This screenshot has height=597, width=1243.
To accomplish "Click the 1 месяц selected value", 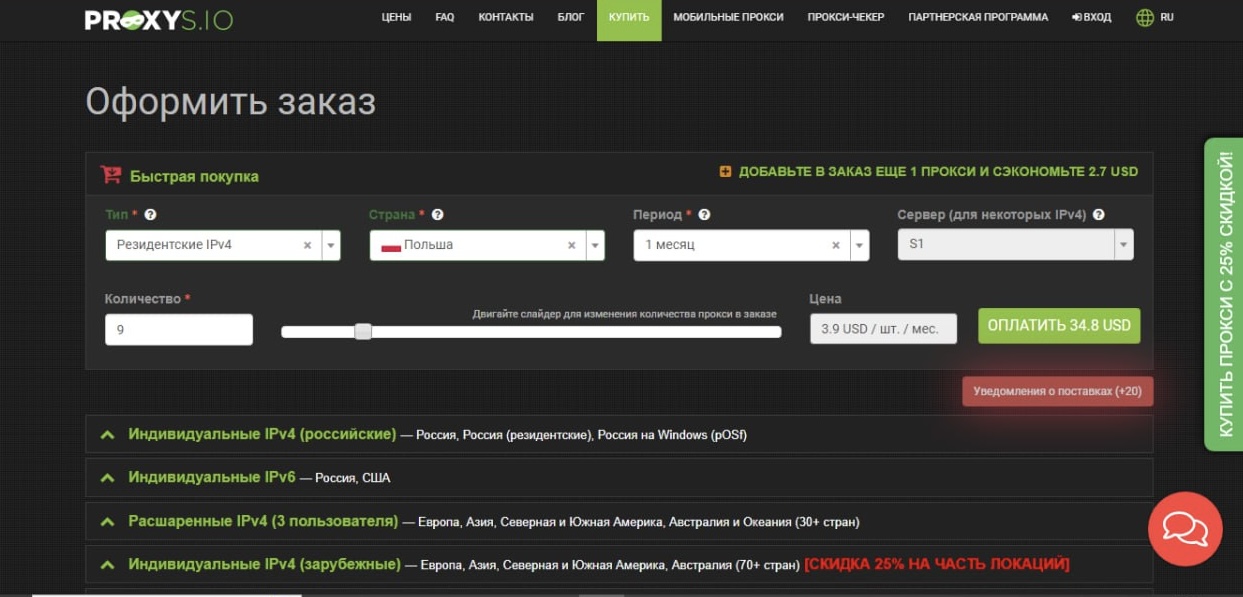I will [x=670, y=245].
